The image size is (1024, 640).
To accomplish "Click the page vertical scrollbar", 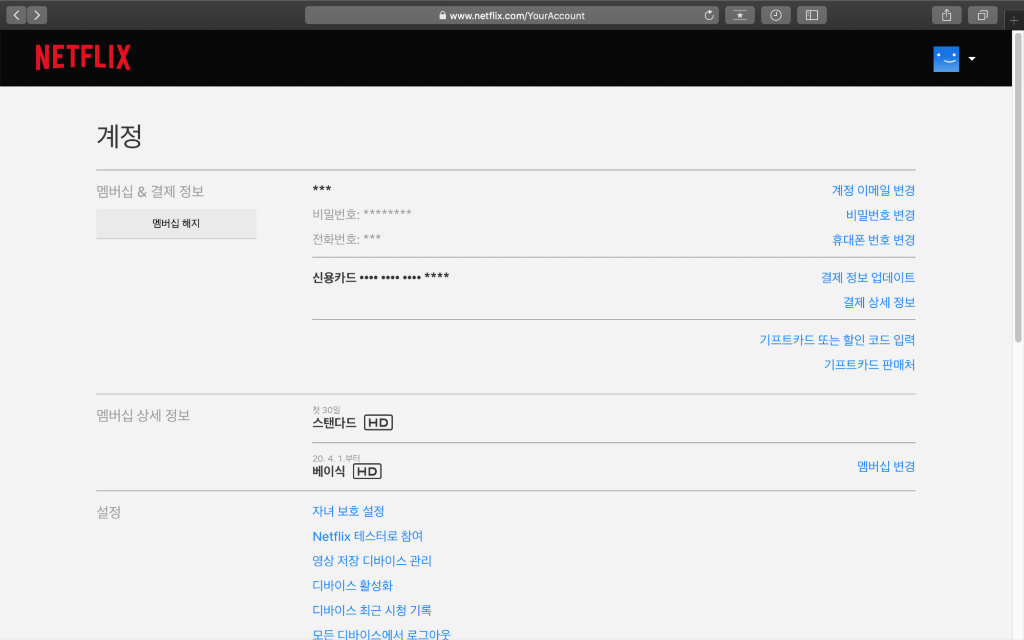I will pos(1017,187).
